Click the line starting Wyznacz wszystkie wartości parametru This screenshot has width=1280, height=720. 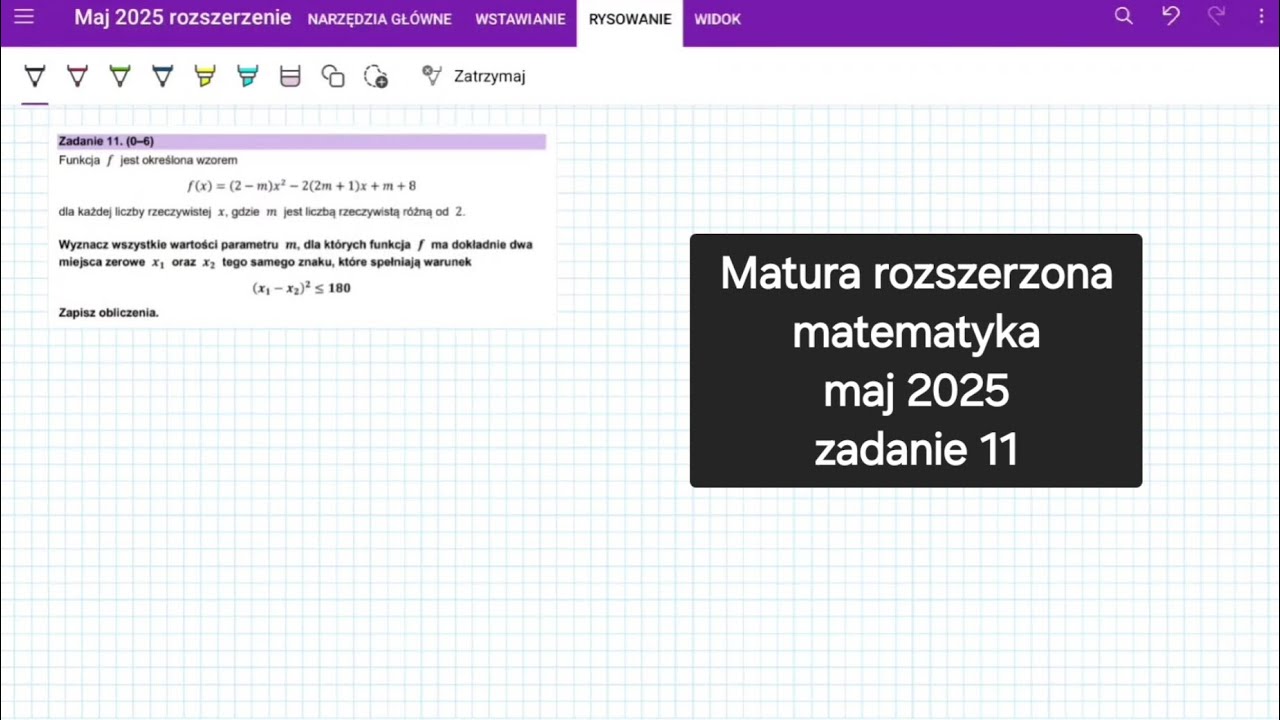pyautogui.click(x=295, y=244)
